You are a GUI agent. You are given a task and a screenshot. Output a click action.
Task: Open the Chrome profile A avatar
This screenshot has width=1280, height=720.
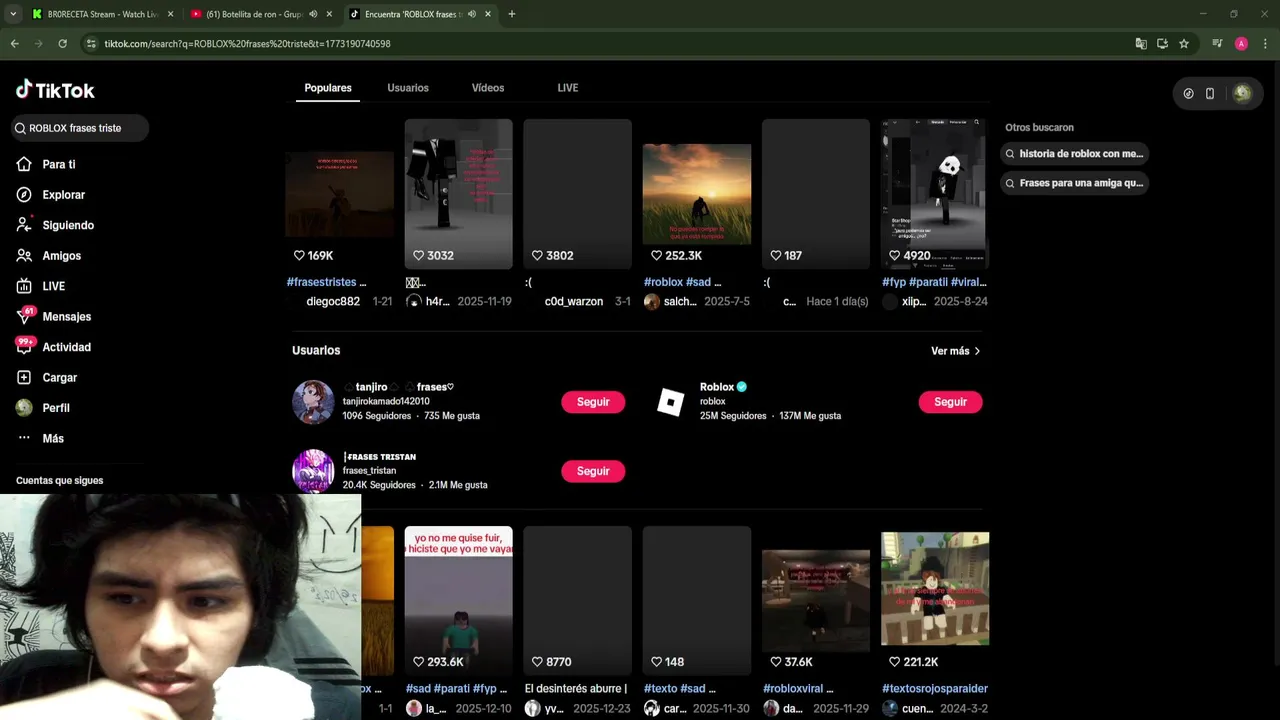coord(1241,44)
